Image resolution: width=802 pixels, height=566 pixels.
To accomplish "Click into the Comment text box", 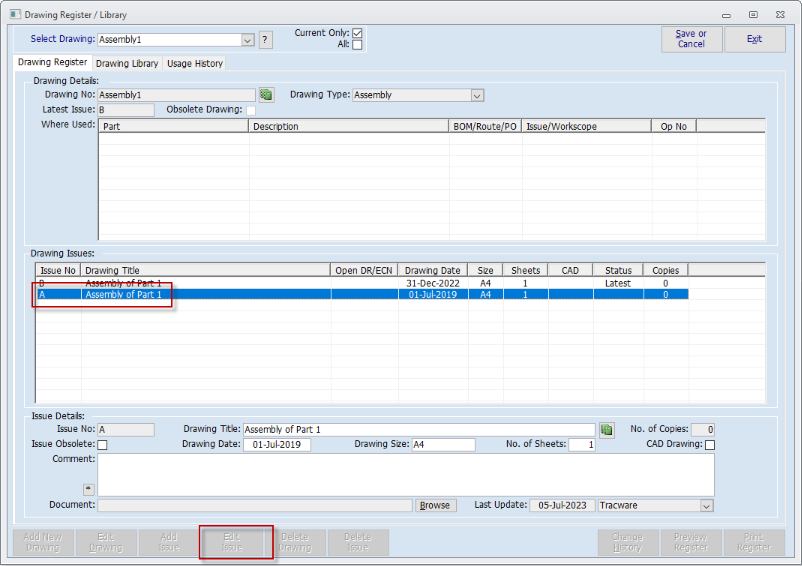I will 405,474.
